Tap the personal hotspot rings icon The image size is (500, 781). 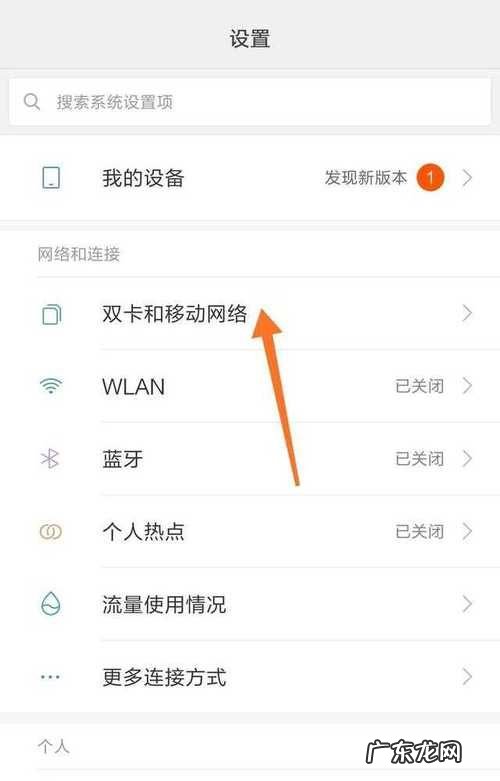click(x=51, y=531)
